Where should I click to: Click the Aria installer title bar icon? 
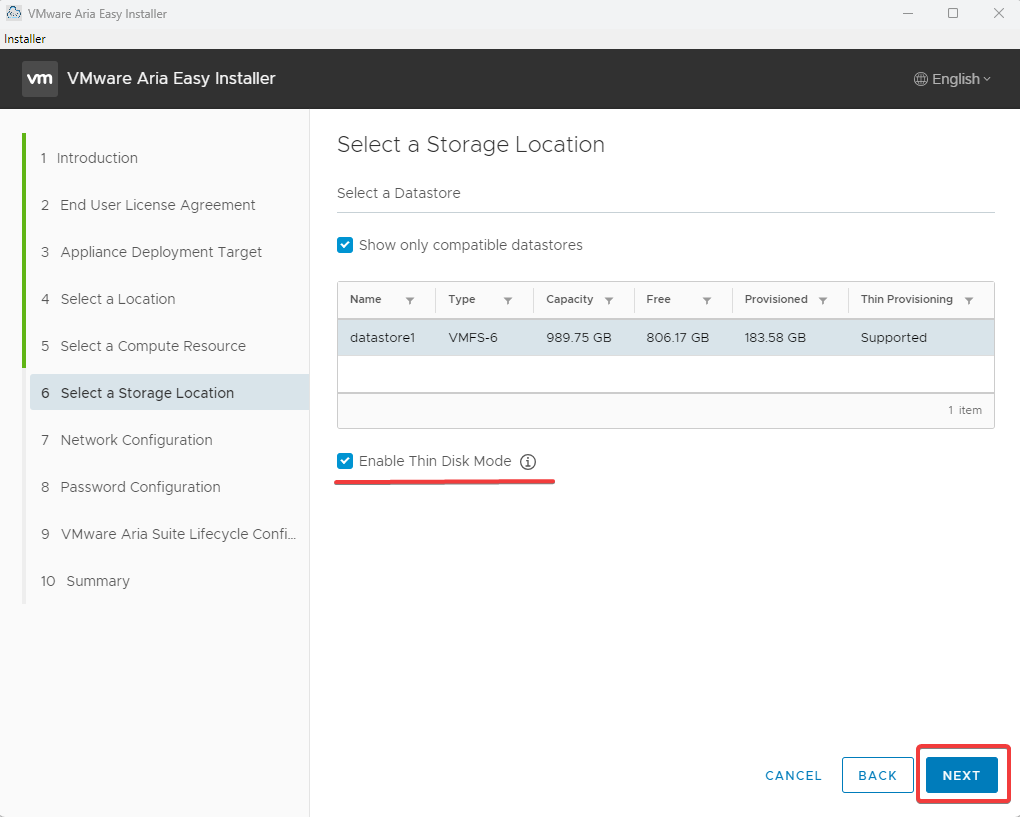(14, 13)
